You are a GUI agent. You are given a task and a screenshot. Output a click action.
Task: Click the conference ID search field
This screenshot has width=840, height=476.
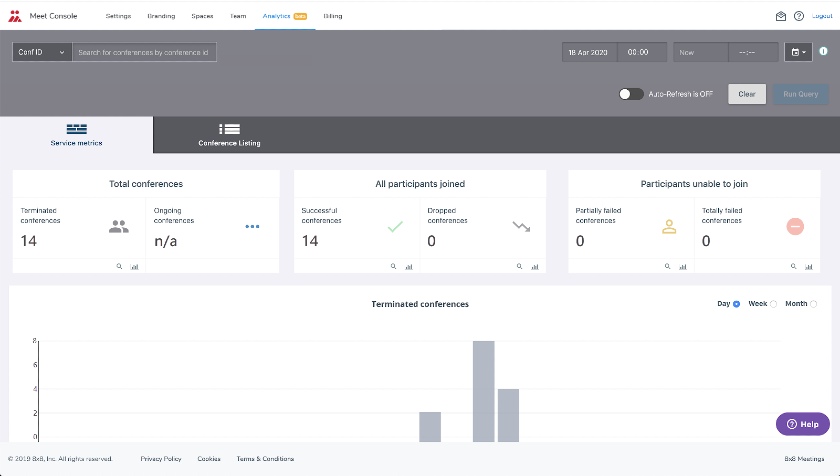click(144, 52)
